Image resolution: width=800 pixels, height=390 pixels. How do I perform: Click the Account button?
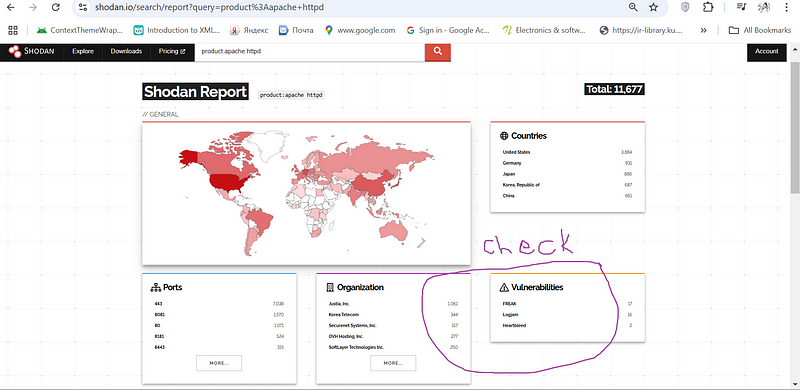tap(767, 52)
